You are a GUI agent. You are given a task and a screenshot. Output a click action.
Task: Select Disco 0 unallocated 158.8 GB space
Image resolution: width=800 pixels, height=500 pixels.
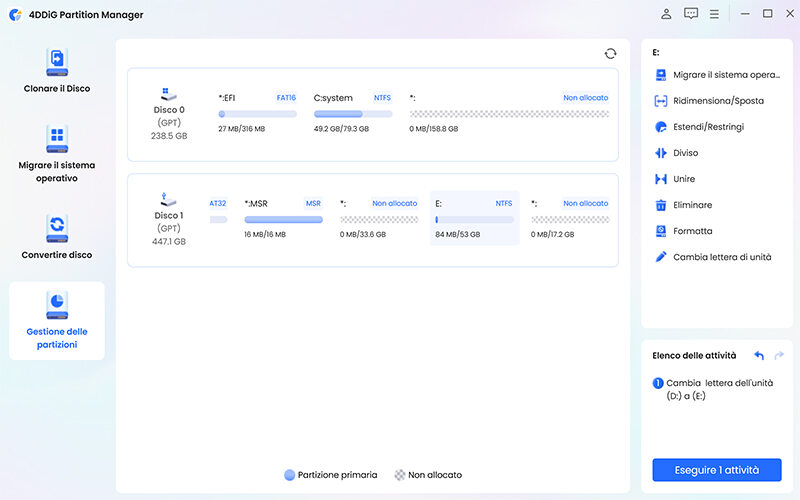[x=508, y=114]
